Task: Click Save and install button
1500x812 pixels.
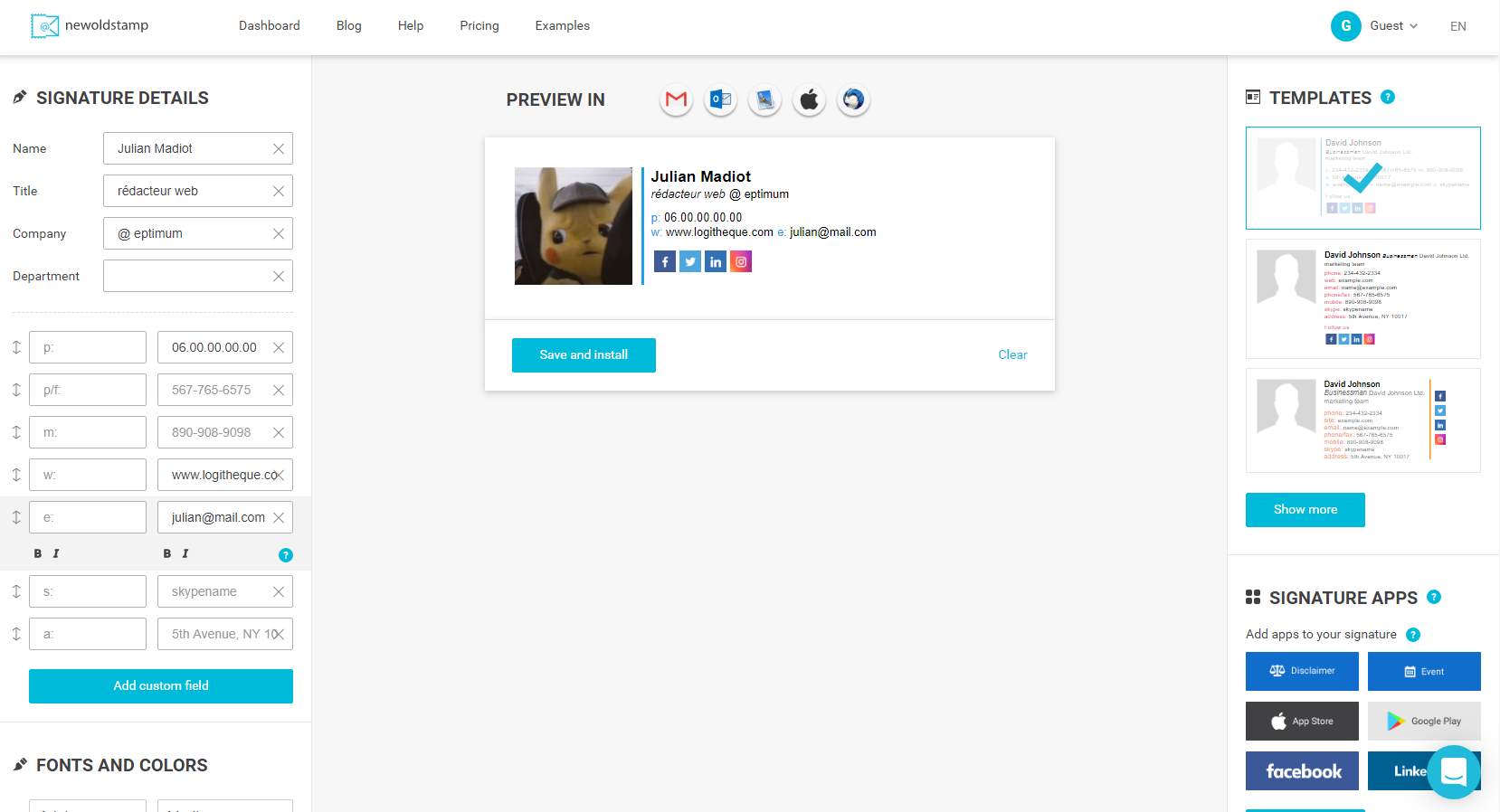Action: (x=584, y=355)
